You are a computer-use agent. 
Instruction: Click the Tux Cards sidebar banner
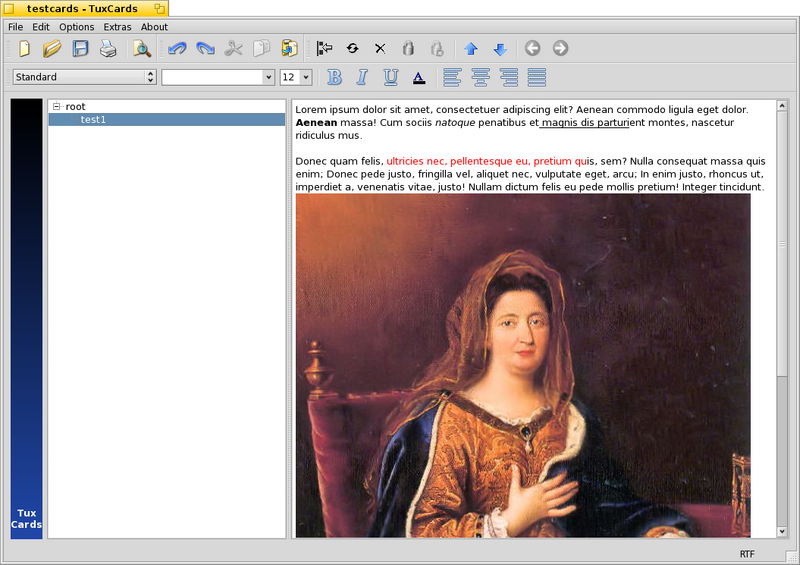pyautogui.click(x=27, y=318)
